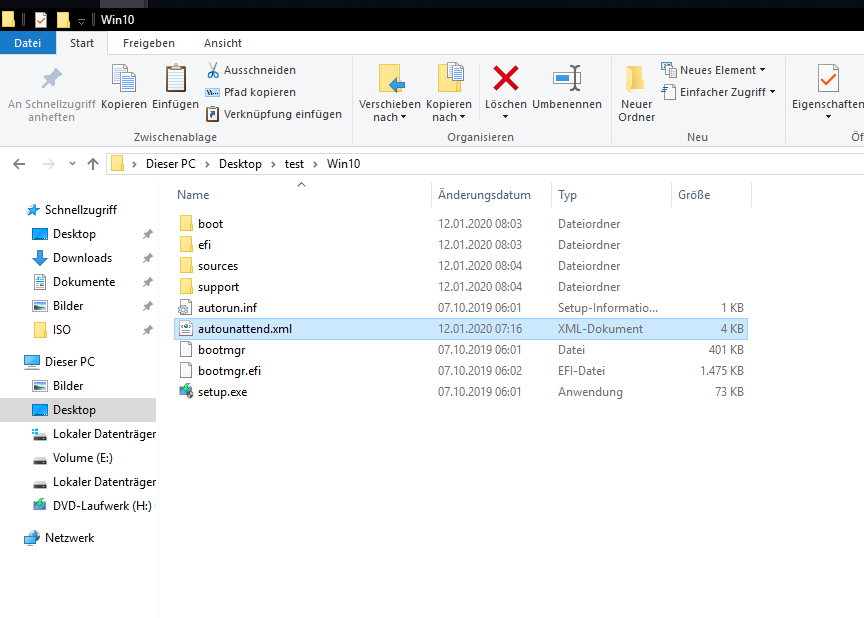This screenshot has height=618, width=864.
Task: Select the support folder row
Action: point(461,287)
